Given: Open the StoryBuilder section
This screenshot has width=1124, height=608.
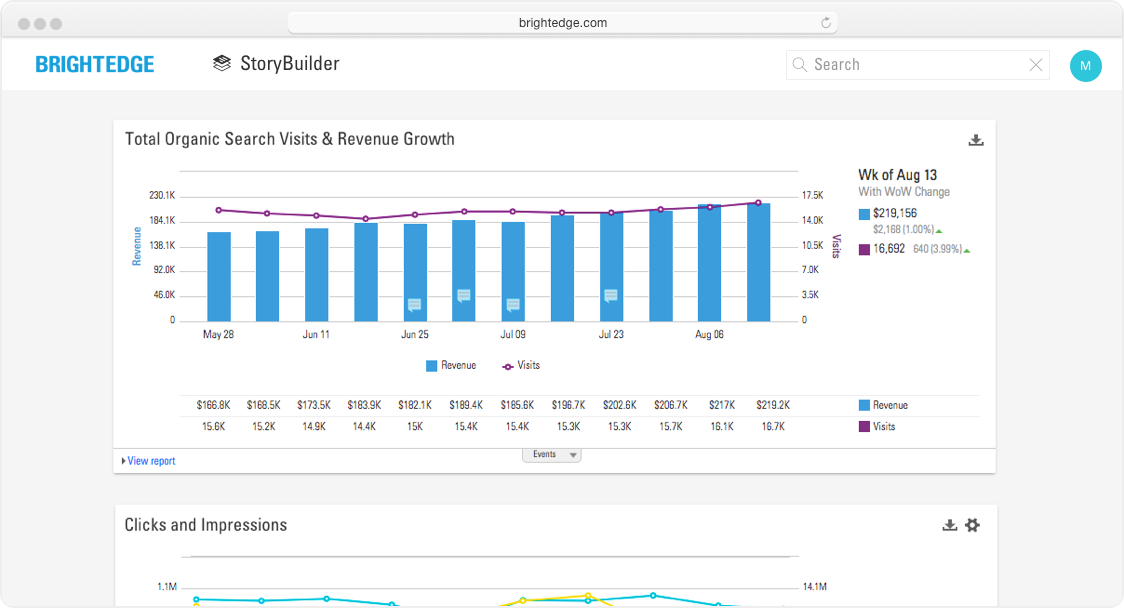Looking at the screenshot, I should (289, 64).
